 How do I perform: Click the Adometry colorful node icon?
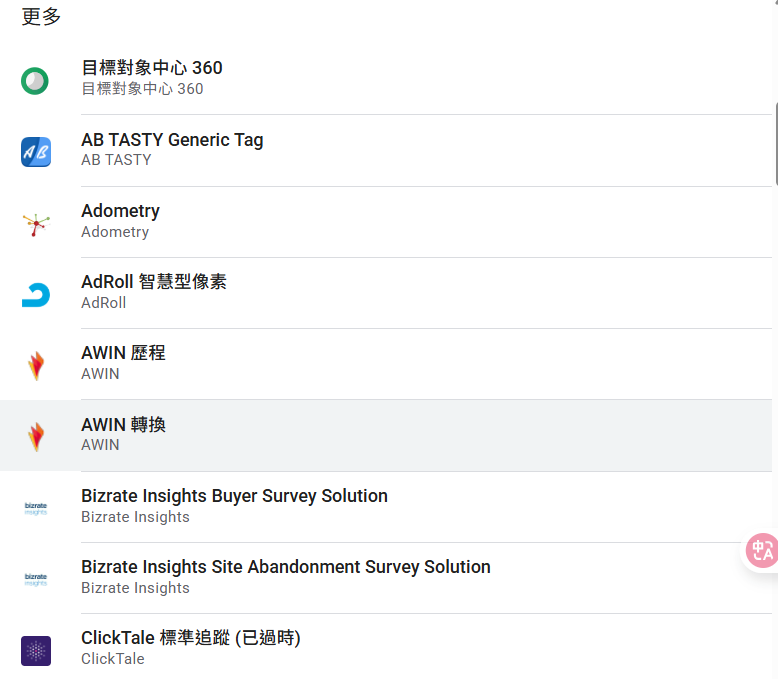(x=36, y=224)
